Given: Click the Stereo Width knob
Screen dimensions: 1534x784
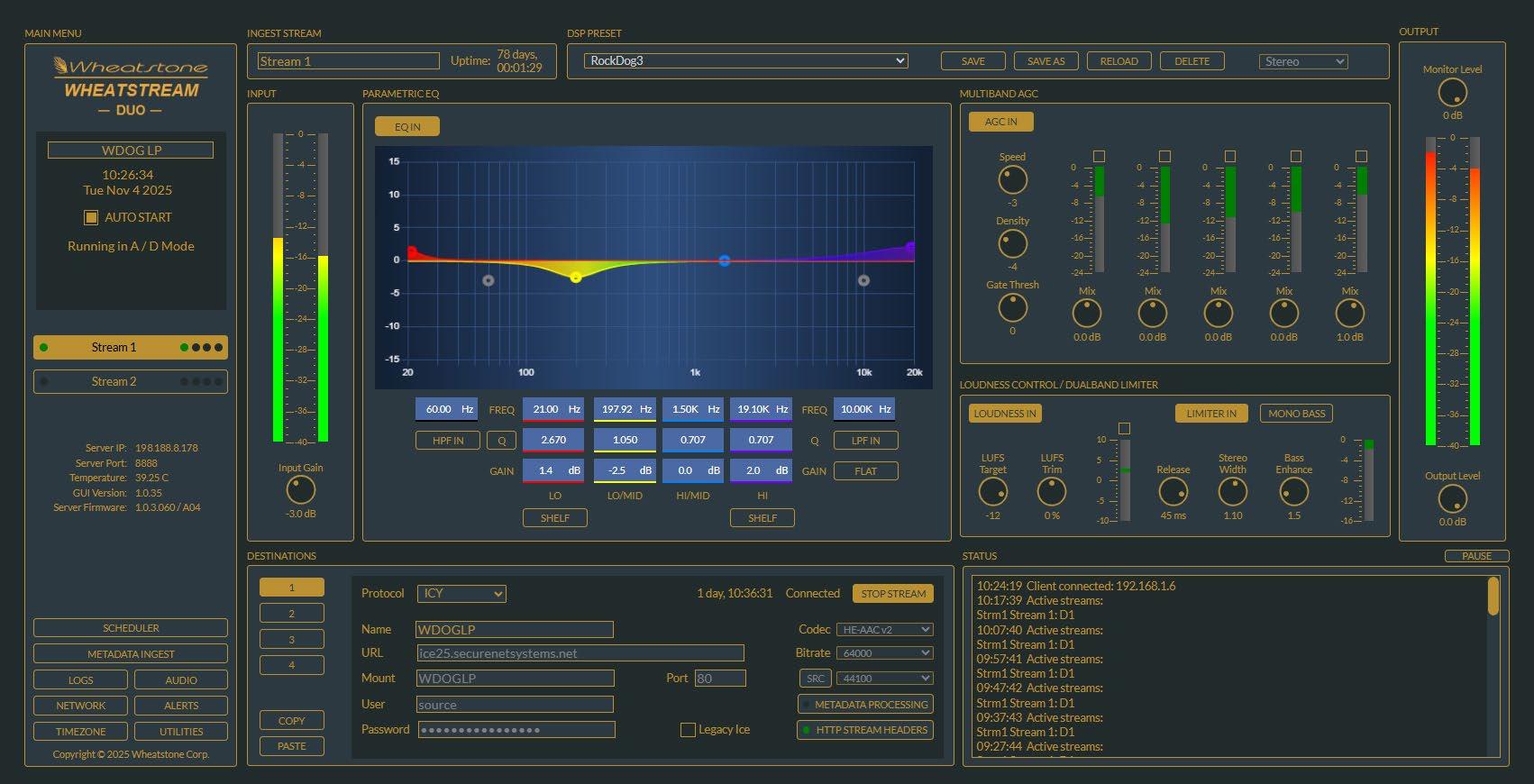Looking at the screenshot, I should (1232, 492).
